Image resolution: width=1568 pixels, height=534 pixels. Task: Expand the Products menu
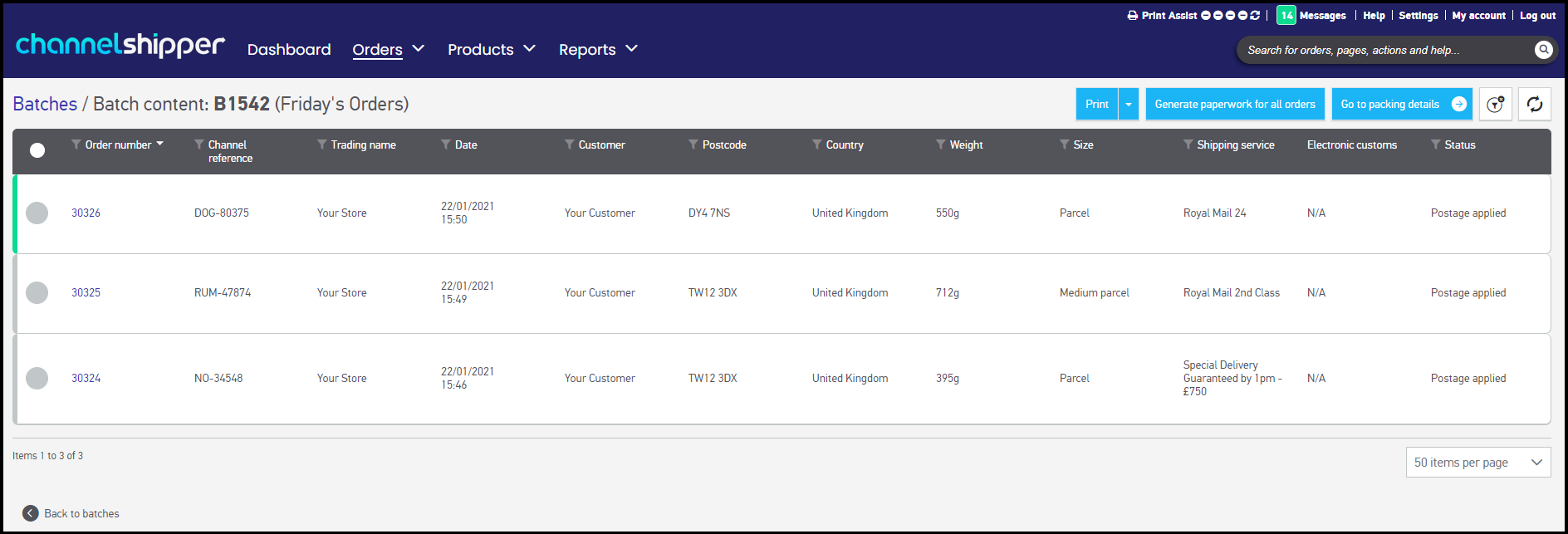491,50
